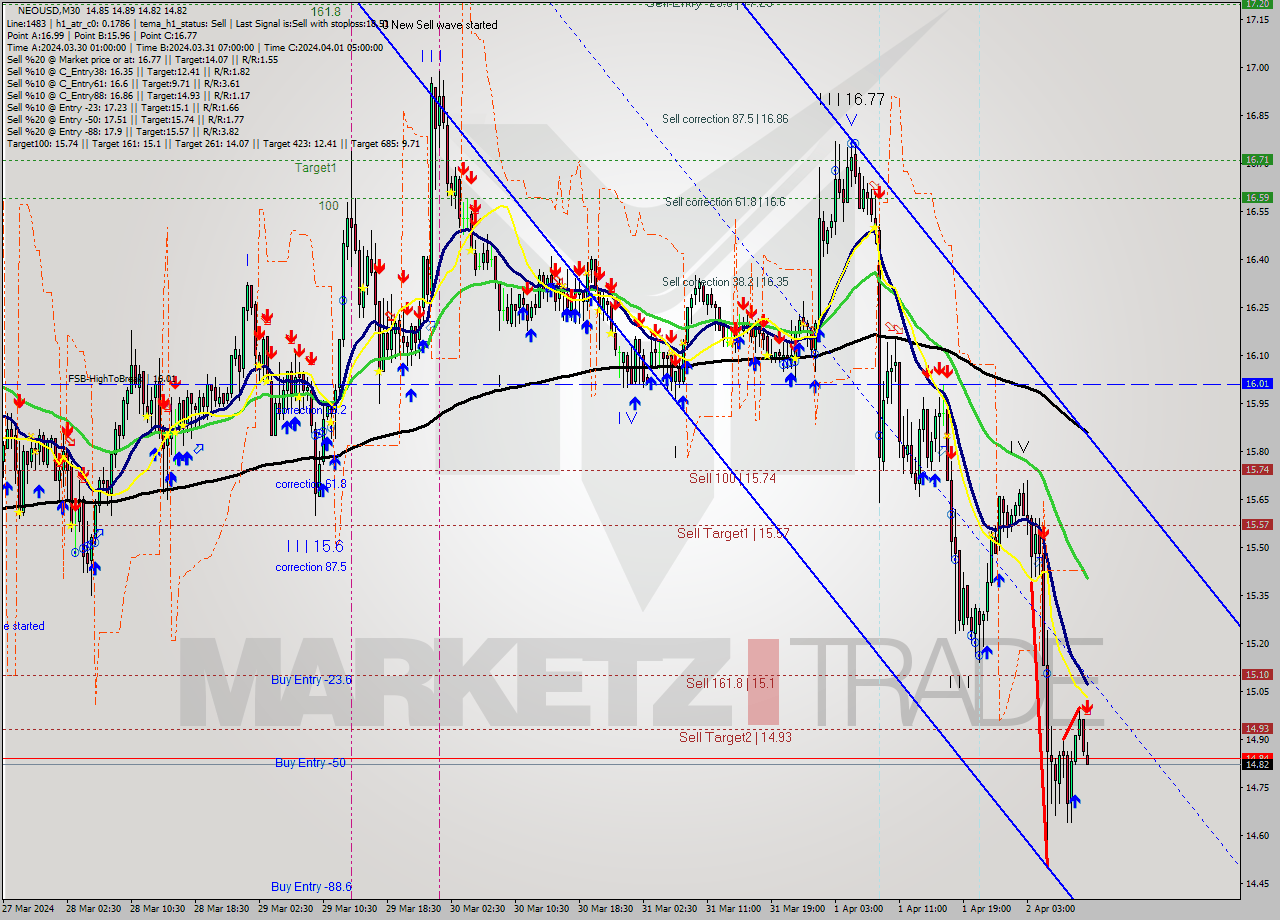Click the 16.40 price axis label

click(x=1256, y=260)
